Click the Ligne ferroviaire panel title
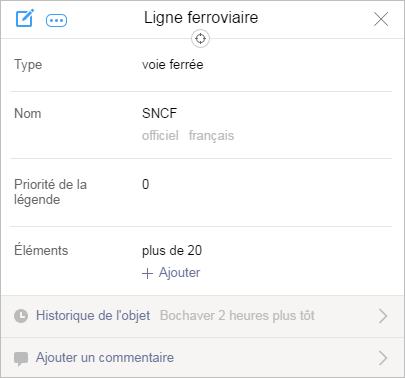 [201, 18]
